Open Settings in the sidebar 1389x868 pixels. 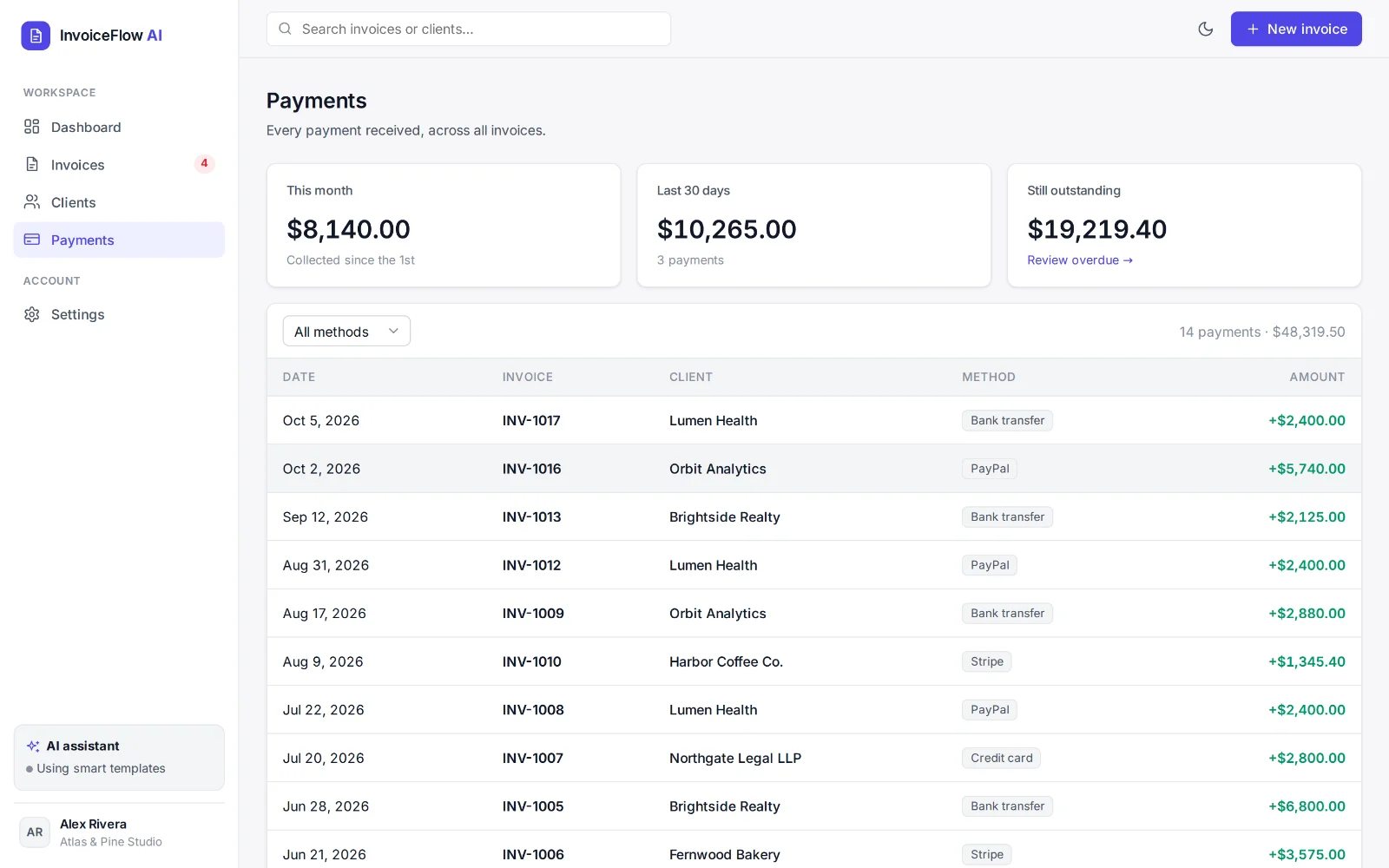[119, 314]
